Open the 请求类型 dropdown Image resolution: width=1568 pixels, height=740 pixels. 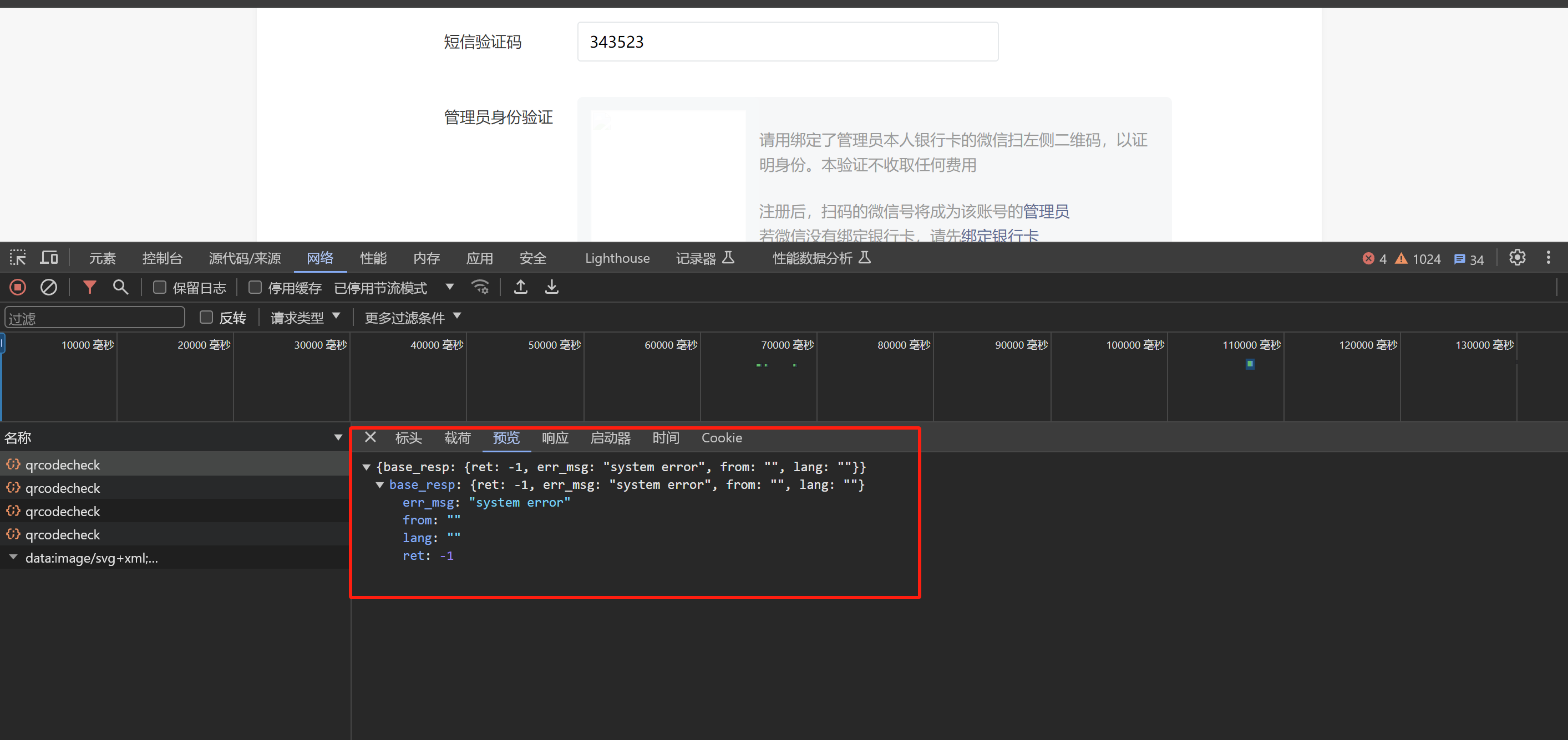305,317
